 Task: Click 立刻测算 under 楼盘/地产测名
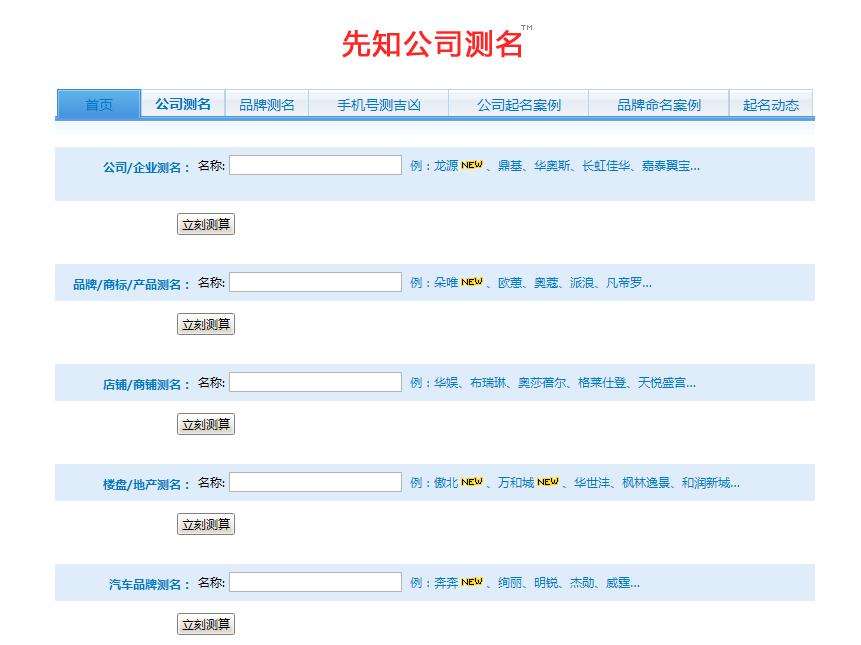(x=206, y=524)
